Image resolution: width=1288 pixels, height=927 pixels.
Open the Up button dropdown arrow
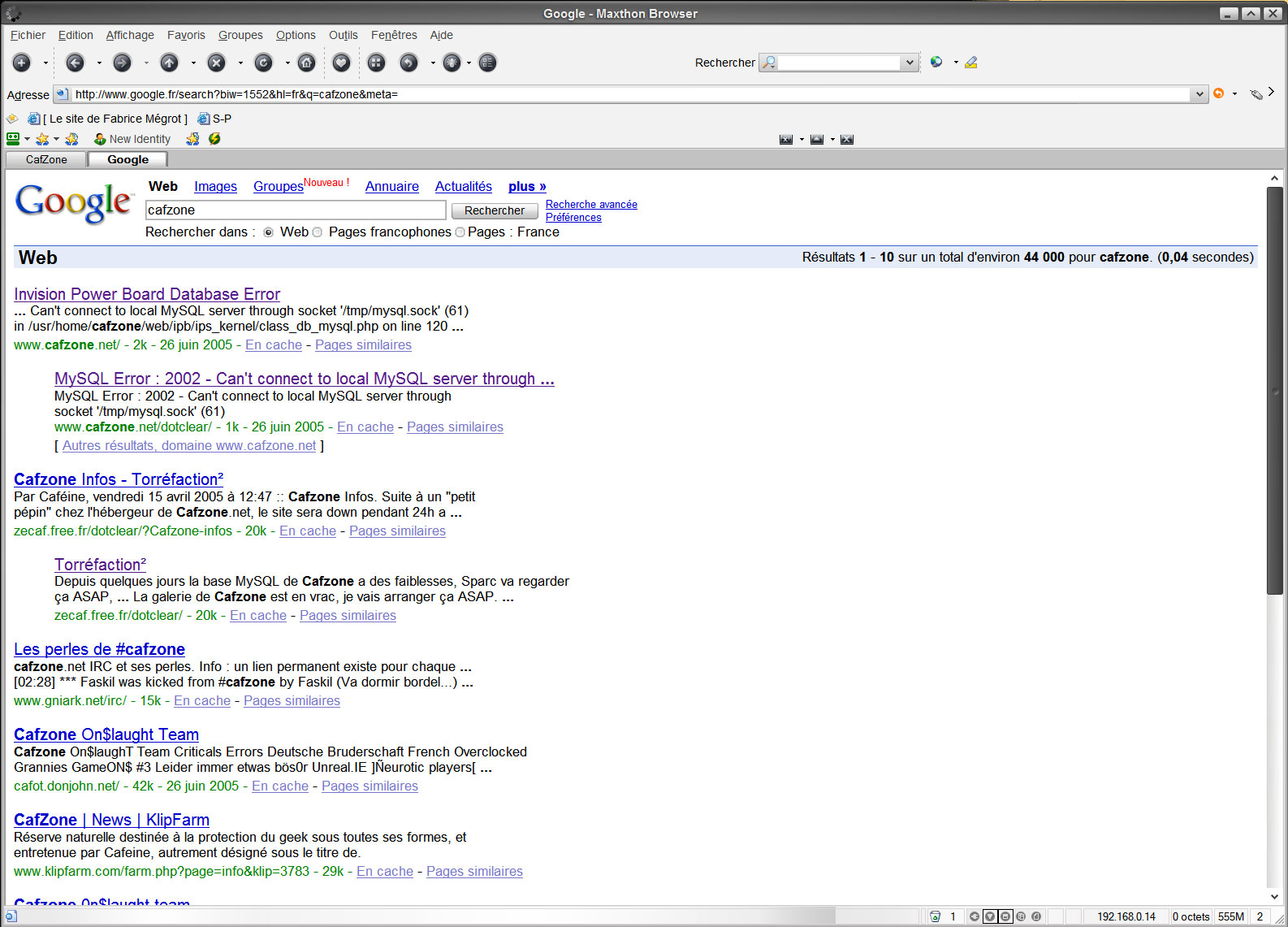[193, 63]
